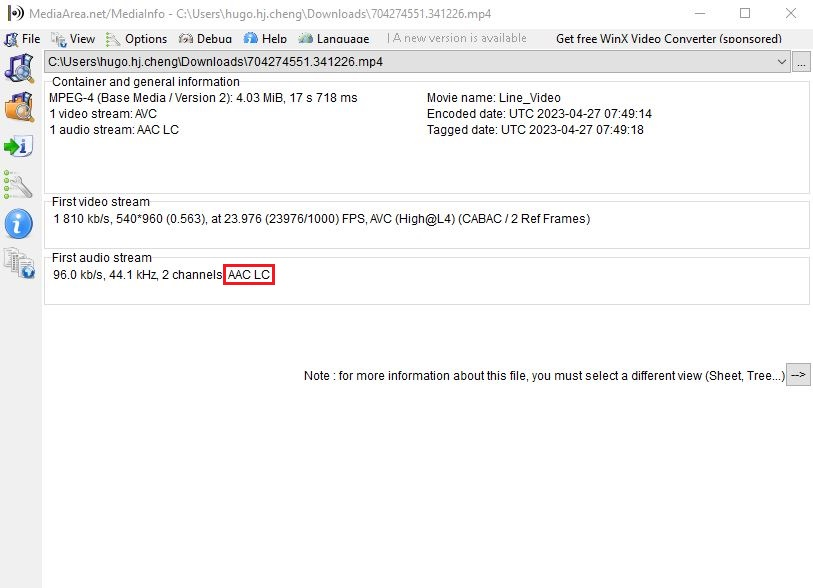This screenshot has width=813, height=588.
Task: Open the Language menu
Action: (x=334, y=39)
